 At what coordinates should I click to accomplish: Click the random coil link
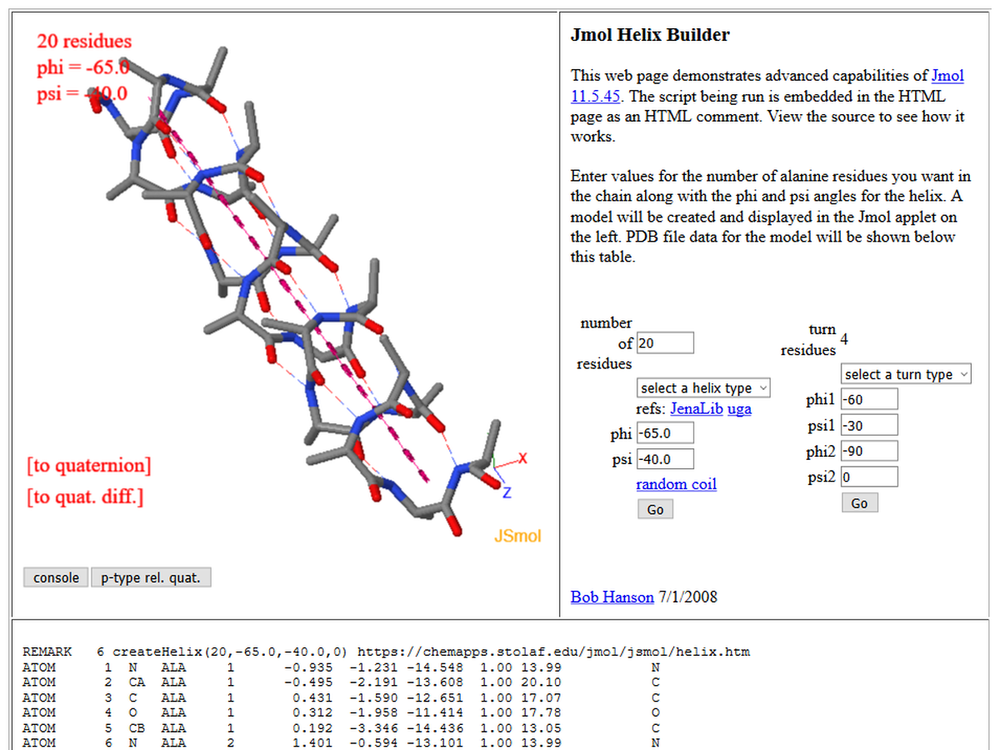point(676,484)
